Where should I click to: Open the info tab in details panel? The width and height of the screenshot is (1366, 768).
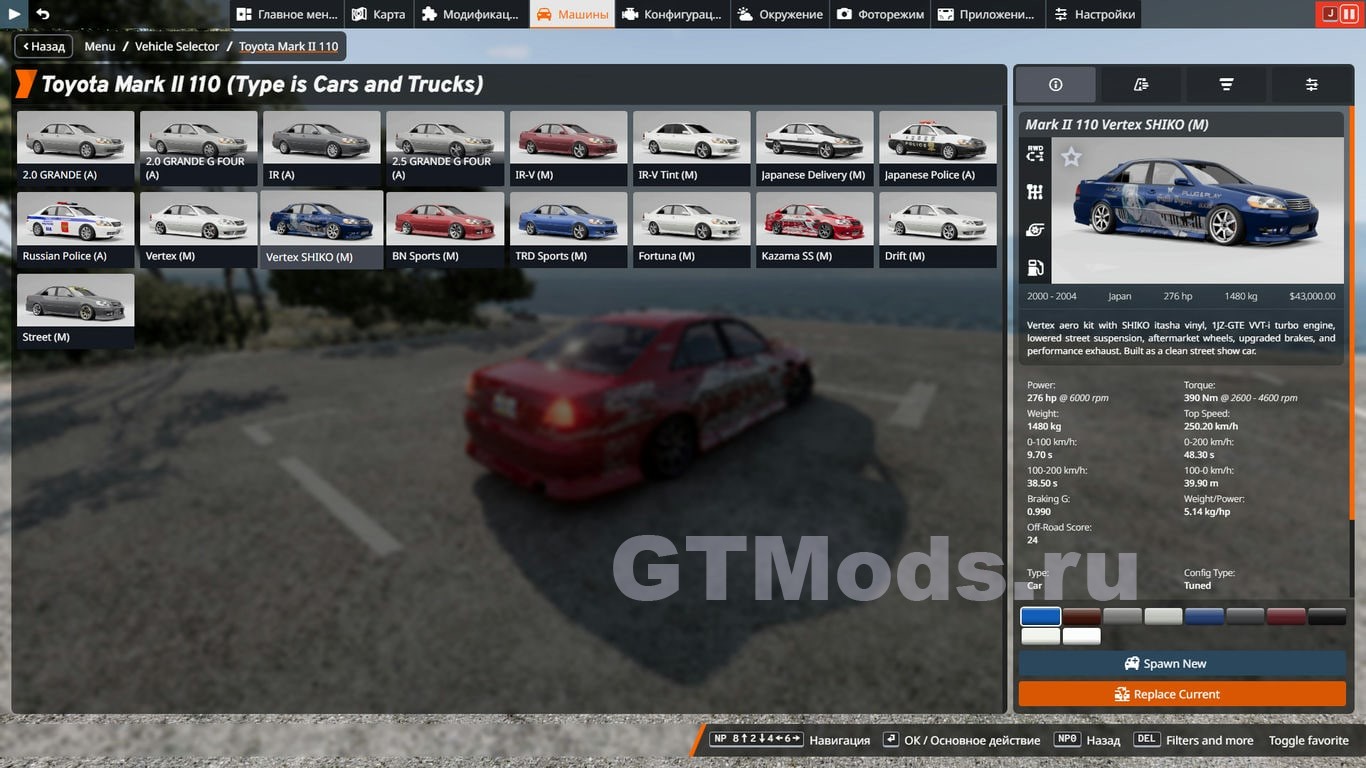point(1055,85)
